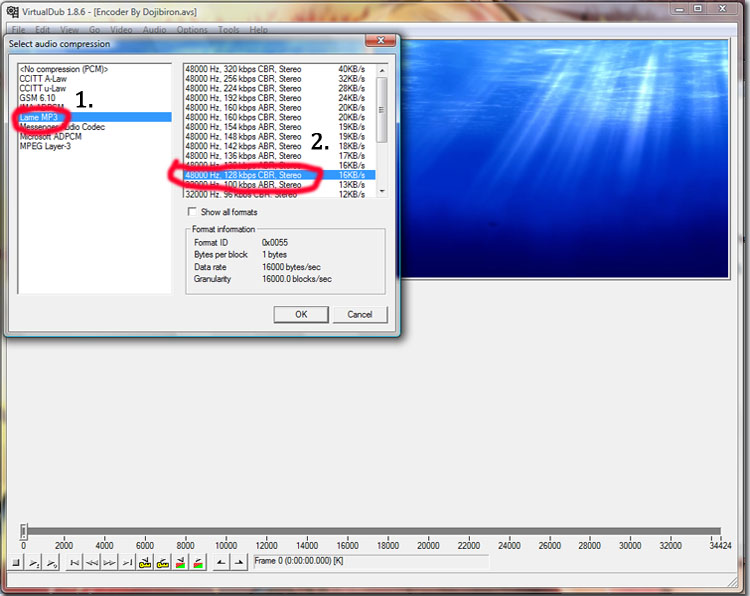The height and width of the screenshot is (596, 750).
Task: Open the File menu
Action: point(18,30)
